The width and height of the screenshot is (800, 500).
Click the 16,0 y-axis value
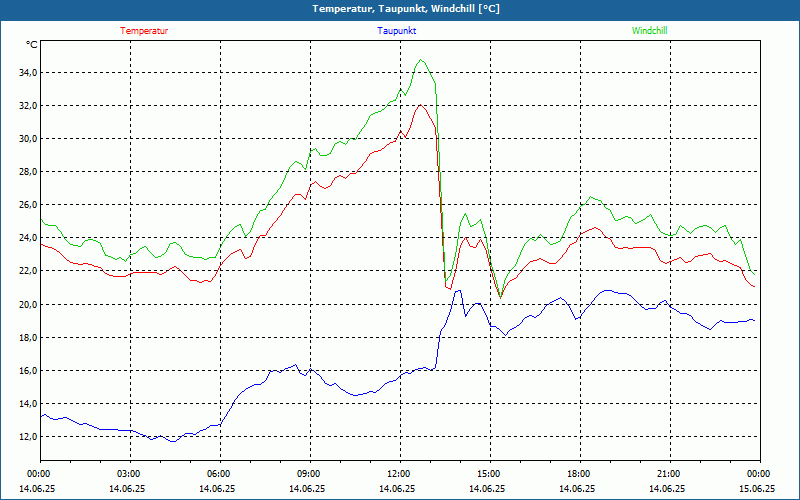click(x=28, y=371)
